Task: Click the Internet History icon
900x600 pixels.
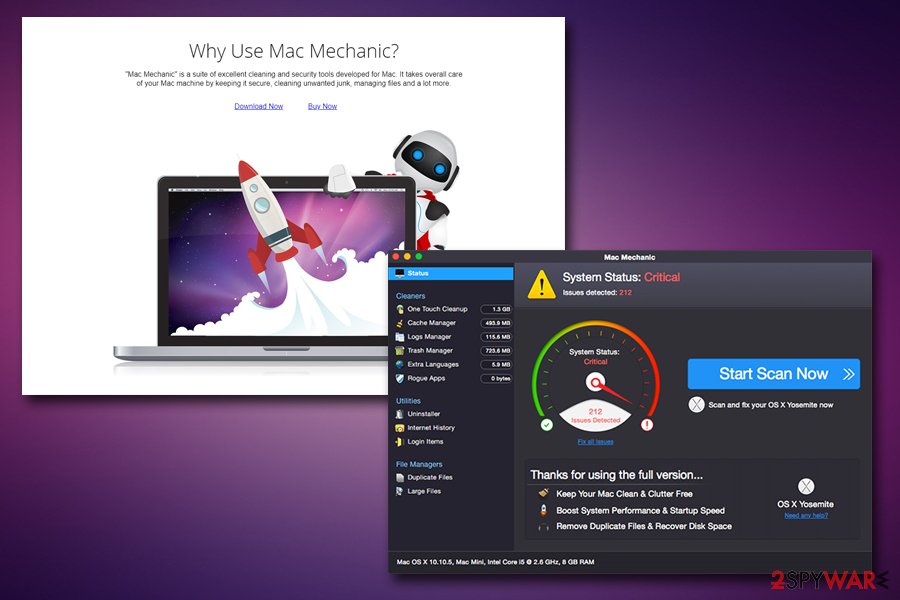Action: pos(399,428)
